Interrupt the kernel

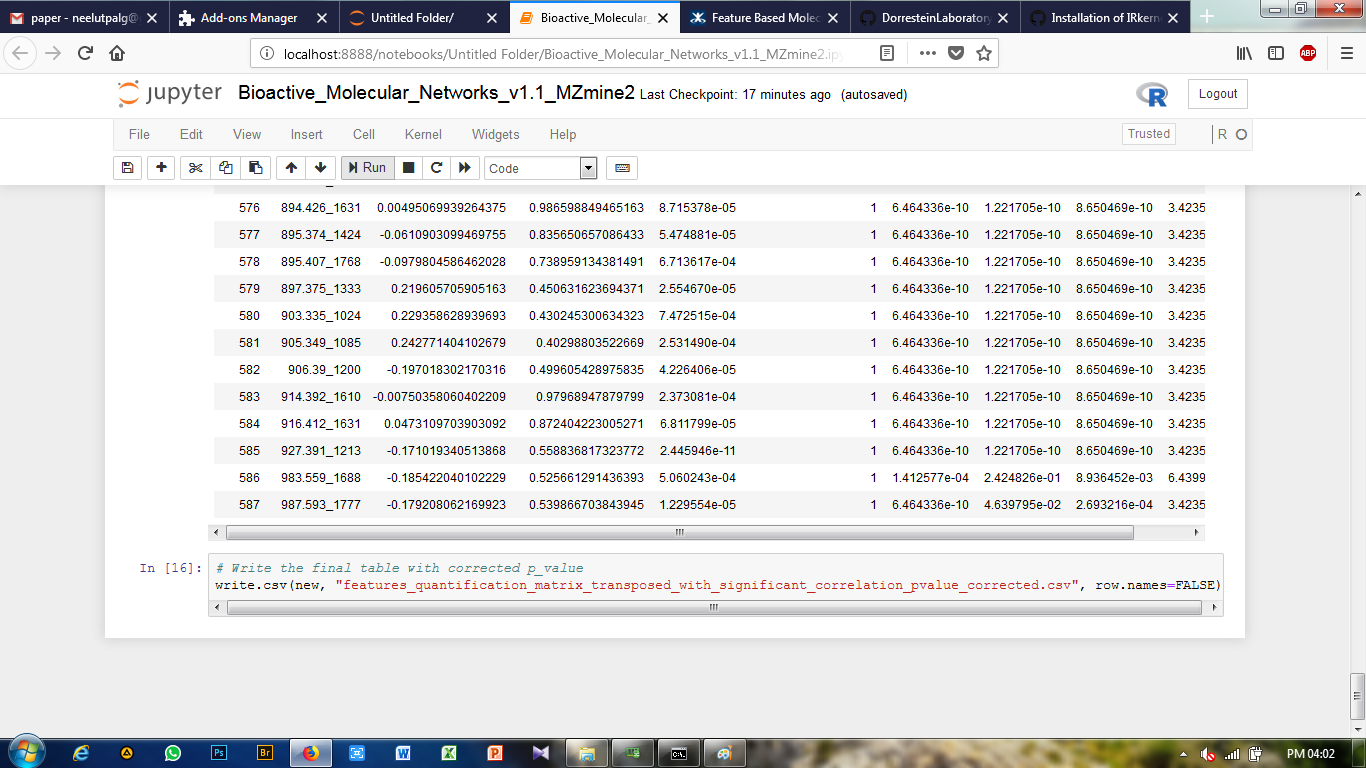tap(408, 168)
